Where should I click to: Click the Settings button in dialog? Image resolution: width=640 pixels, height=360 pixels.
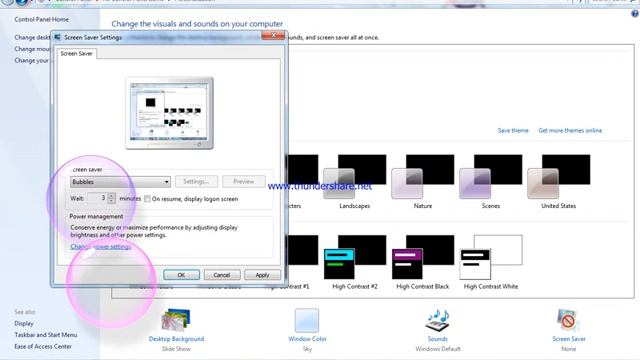196,182
